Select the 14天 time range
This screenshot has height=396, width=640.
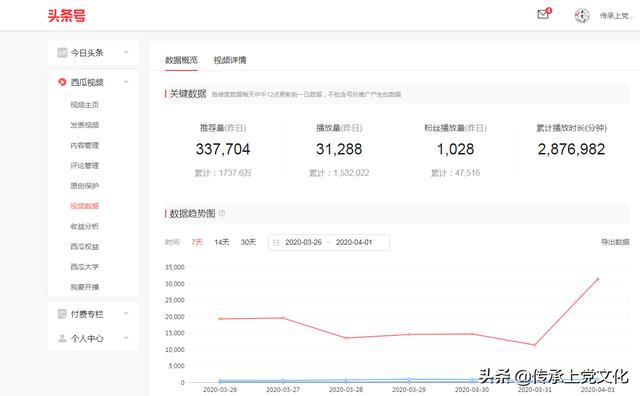click(222, 242)
